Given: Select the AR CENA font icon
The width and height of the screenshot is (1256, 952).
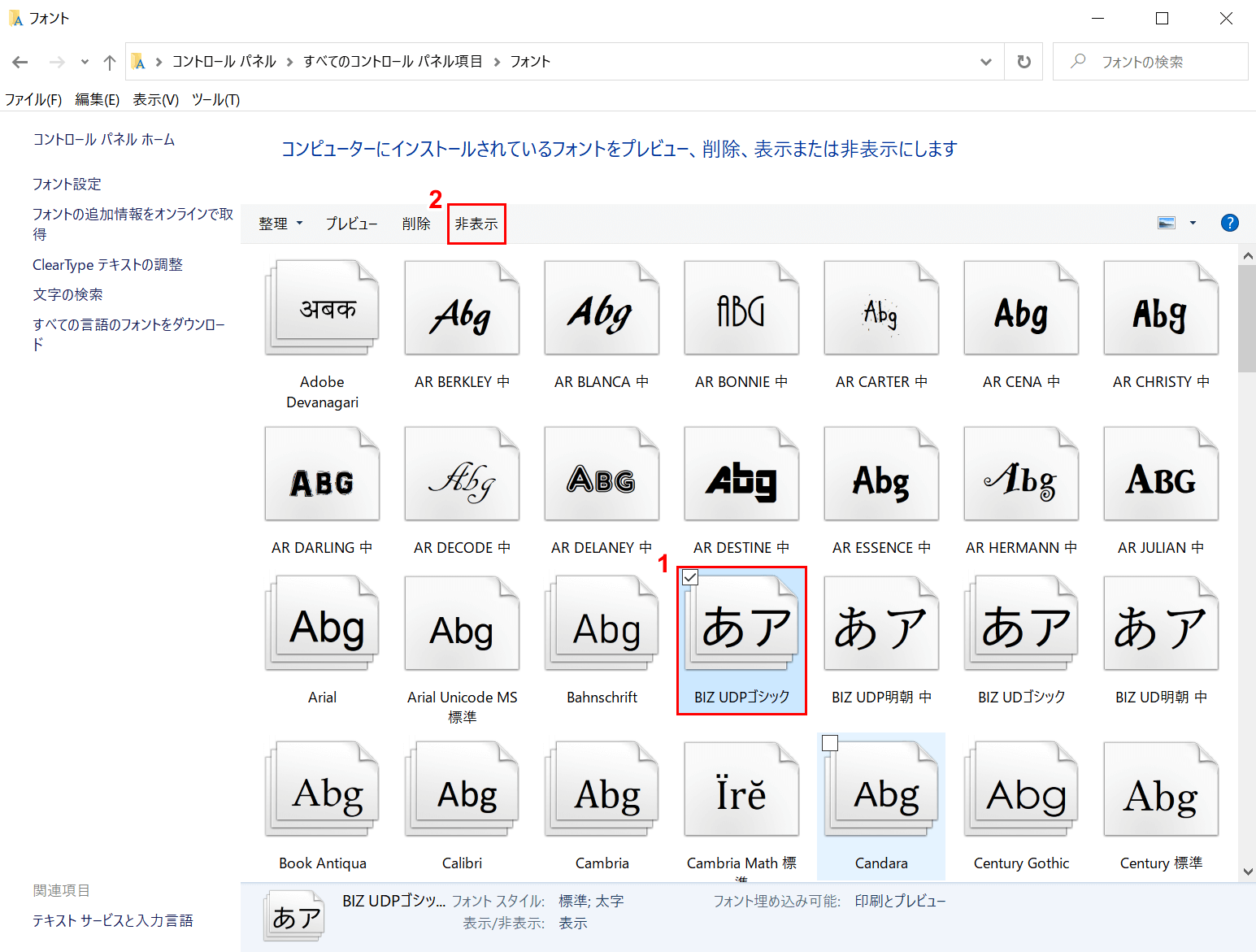Looking at the screenshot, I should point(1021,308).
